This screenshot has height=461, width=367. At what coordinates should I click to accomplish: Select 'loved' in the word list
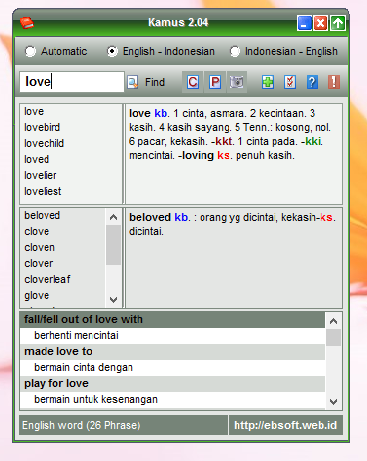(37, 159)
